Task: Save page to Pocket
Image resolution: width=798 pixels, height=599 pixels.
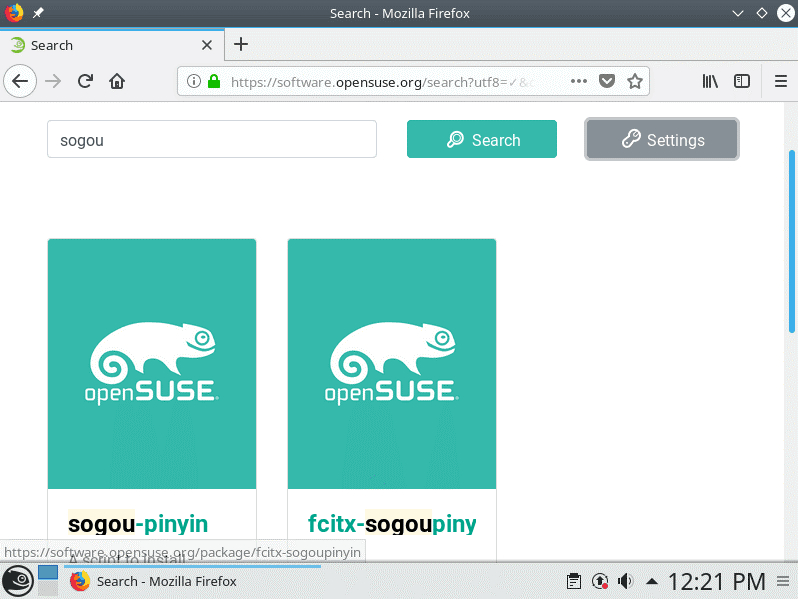Action: (x=607, y=81)
